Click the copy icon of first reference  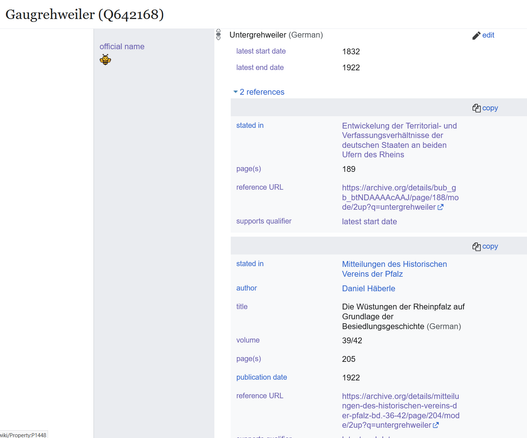pos(476,108)
